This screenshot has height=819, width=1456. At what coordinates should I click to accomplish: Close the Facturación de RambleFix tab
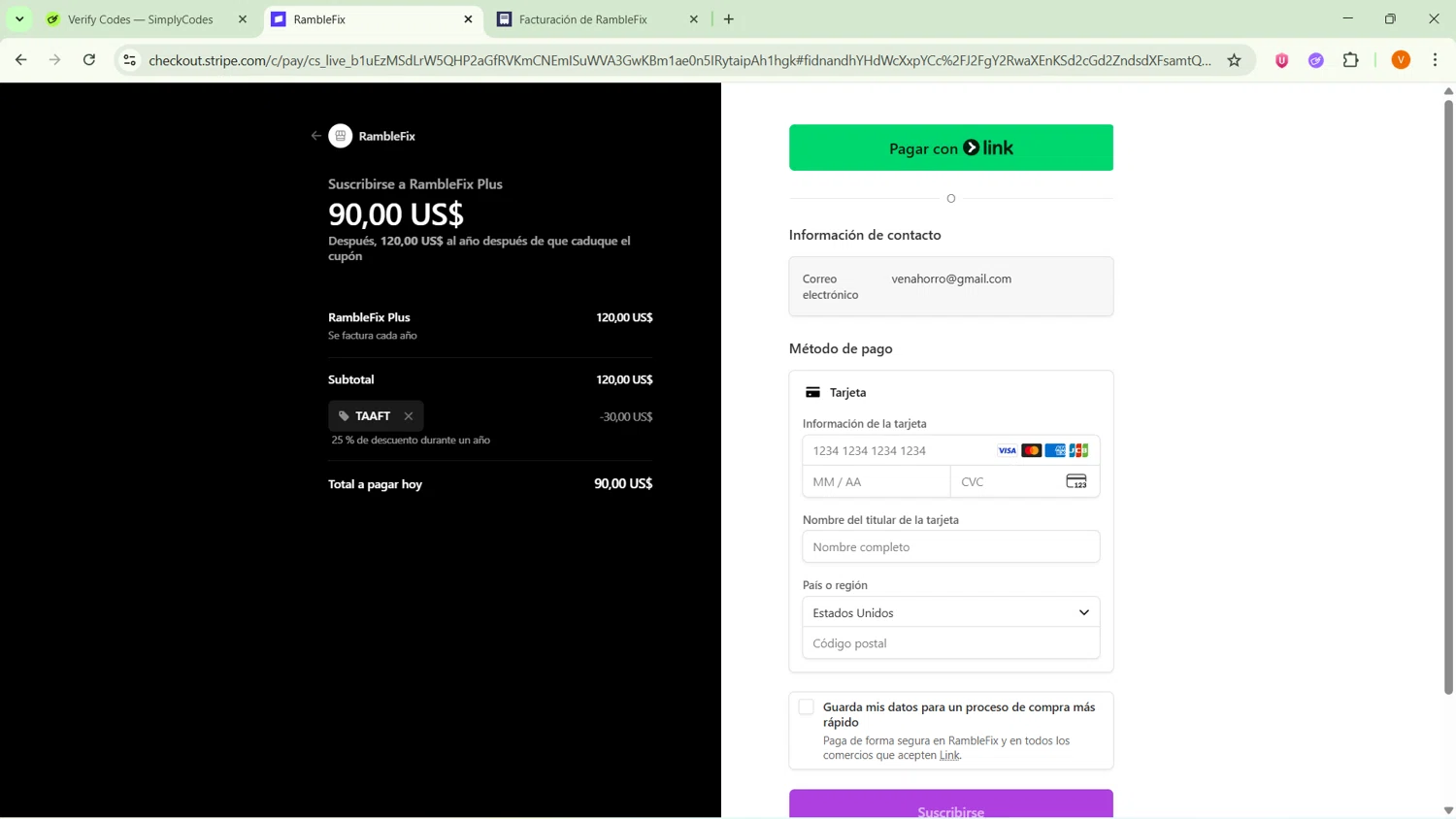tap(693, 19)
